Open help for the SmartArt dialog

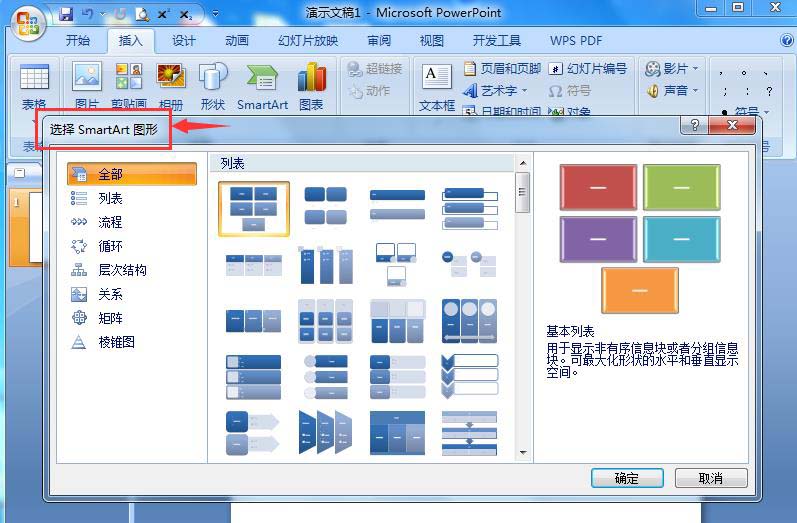694,125
